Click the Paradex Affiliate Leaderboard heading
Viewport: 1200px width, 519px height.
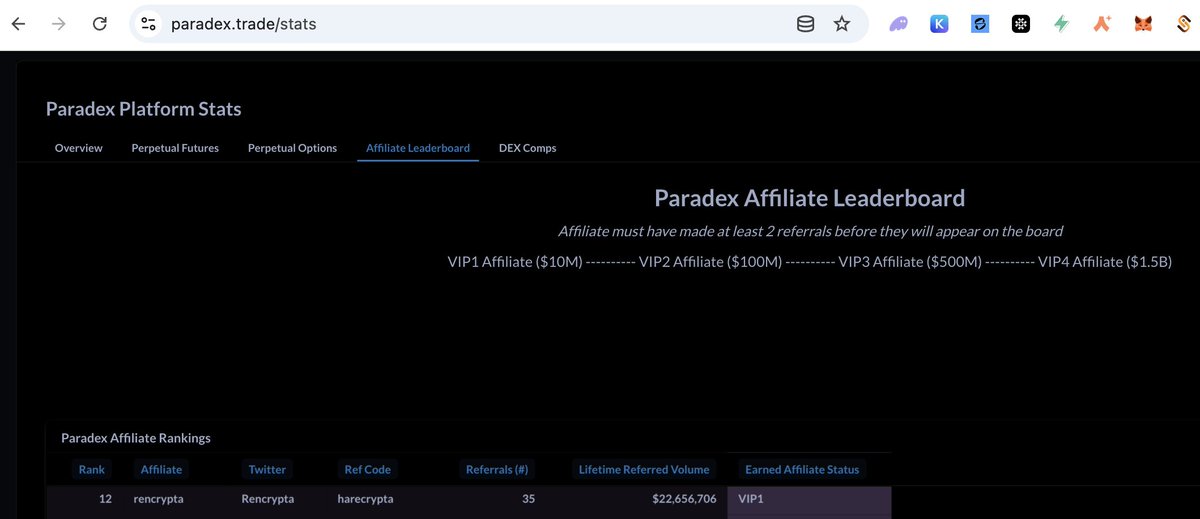coord(809,198)
